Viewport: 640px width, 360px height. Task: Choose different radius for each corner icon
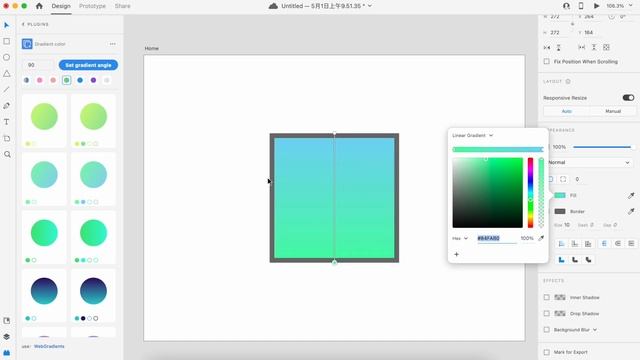tap(563, 179)
